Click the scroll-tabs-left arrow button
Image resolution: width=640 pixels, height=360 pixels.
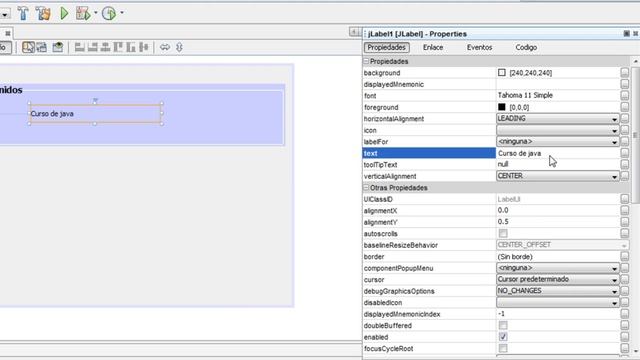tap(353, 32)
